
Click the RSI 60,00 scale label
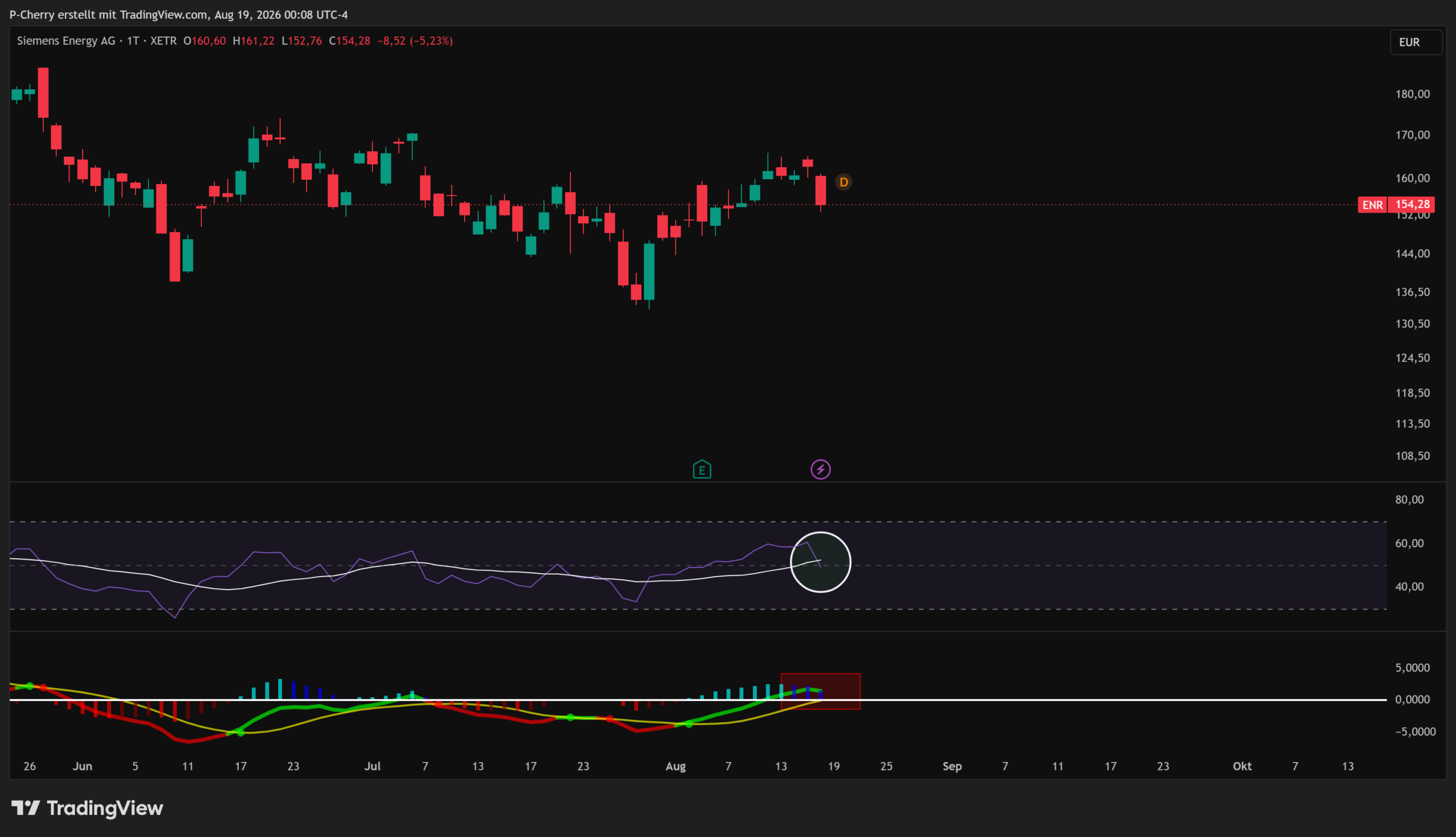(x=1409, y=543)
